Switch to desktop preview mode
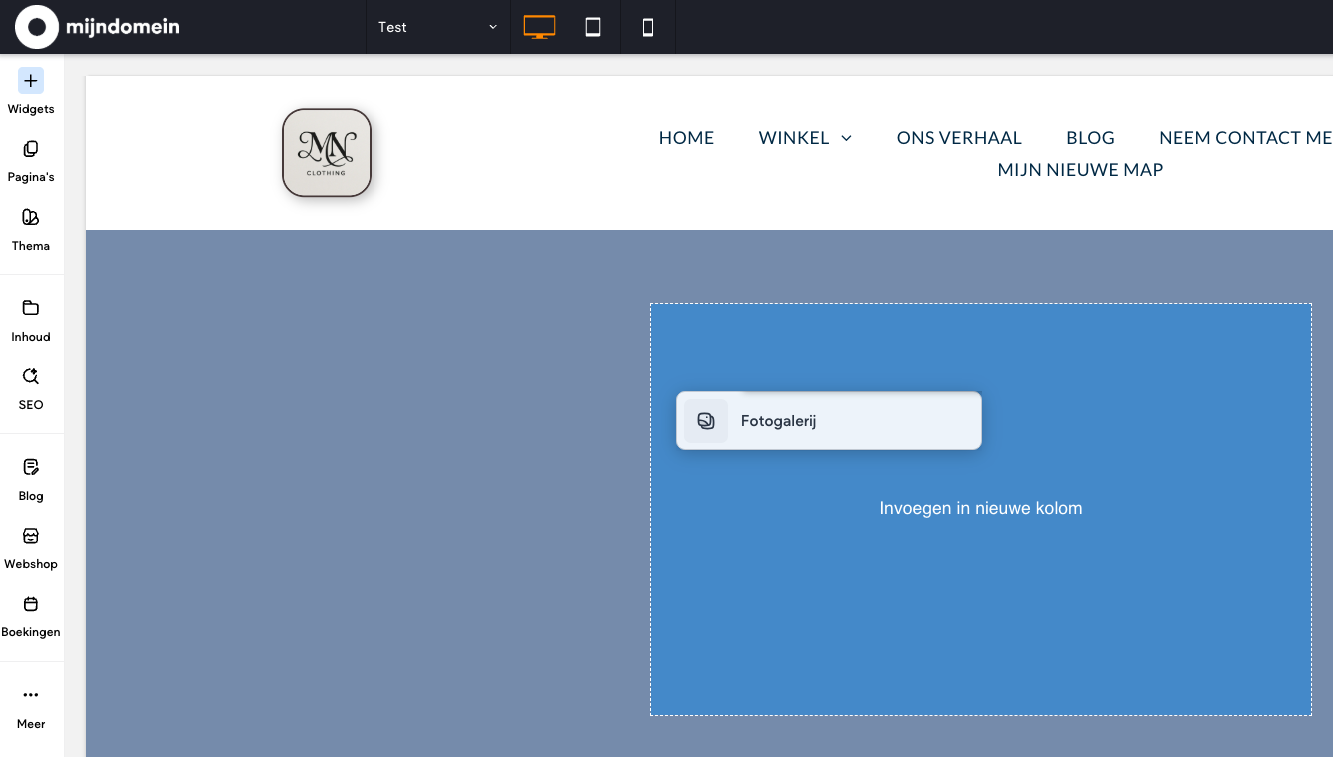1333x757 pixels. pos(539,27)
